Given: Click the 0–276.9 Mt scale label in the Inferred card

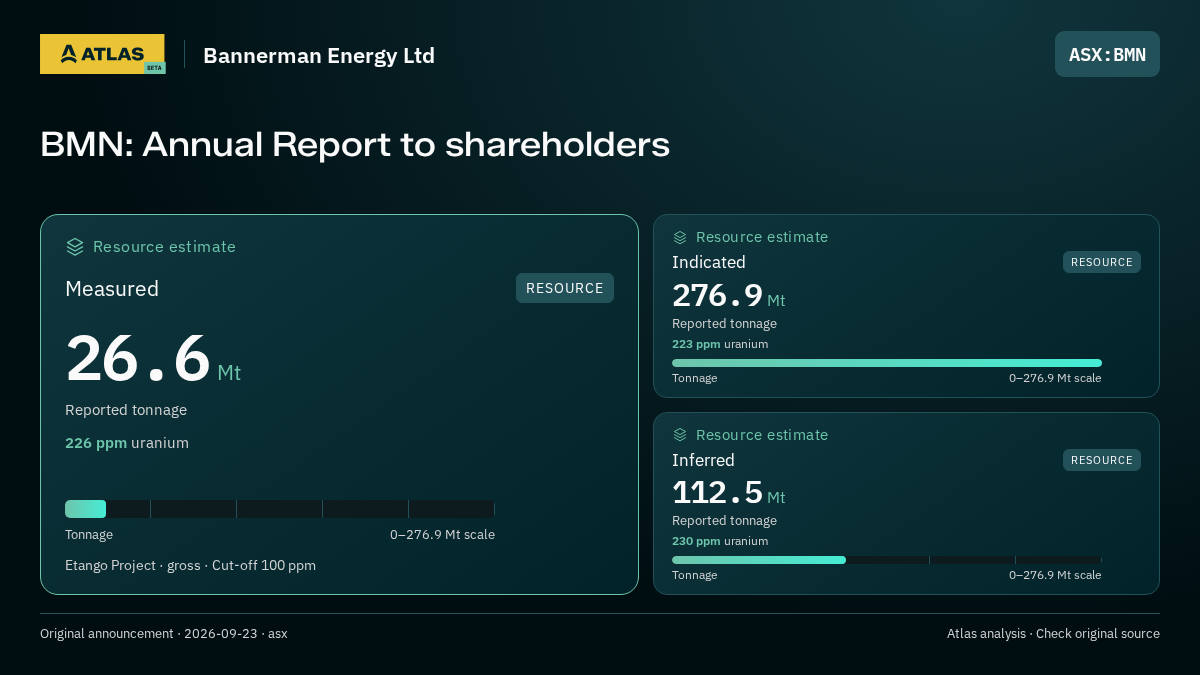Looking at the screenshot, I should [1055, 575].
